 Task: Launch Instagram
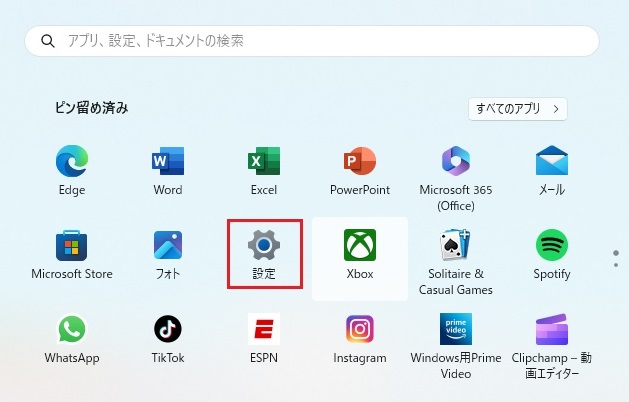point(360,339)
